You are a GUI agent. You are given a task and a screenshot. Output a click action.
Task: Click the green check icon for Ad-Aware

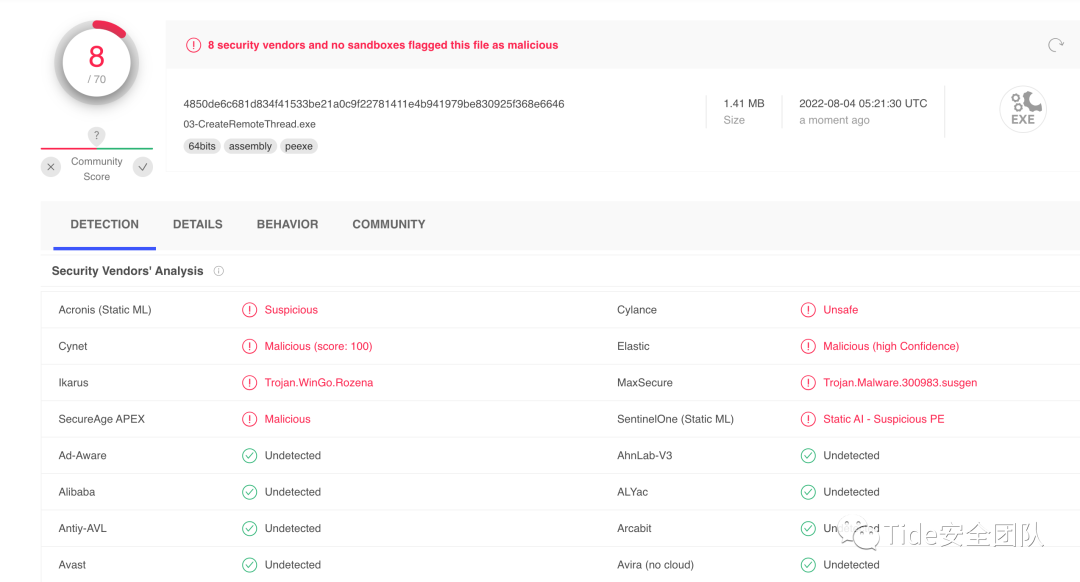coord(249,456)
